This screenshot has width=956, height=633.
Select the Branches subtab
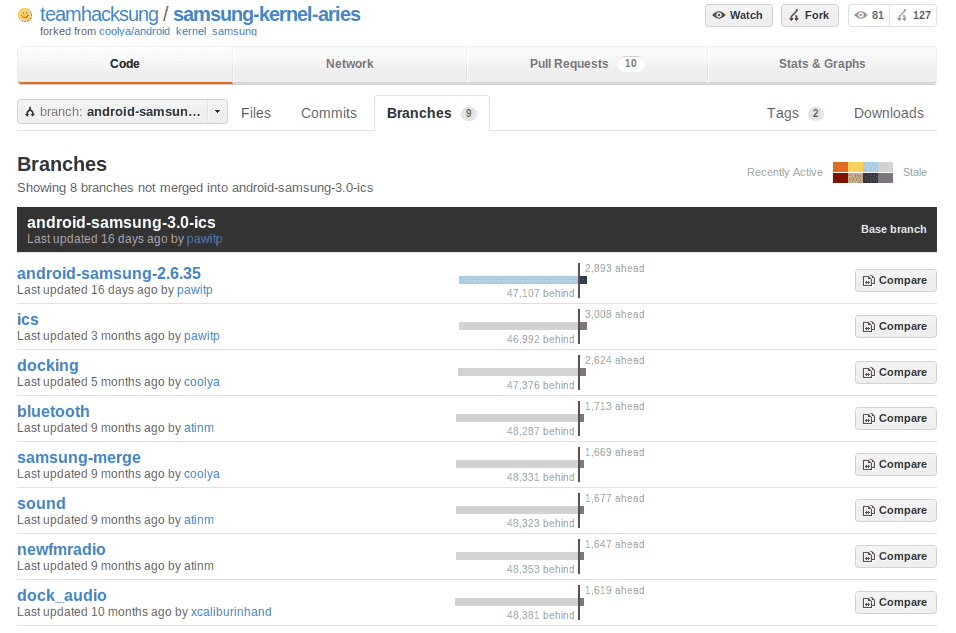(431, 113)
